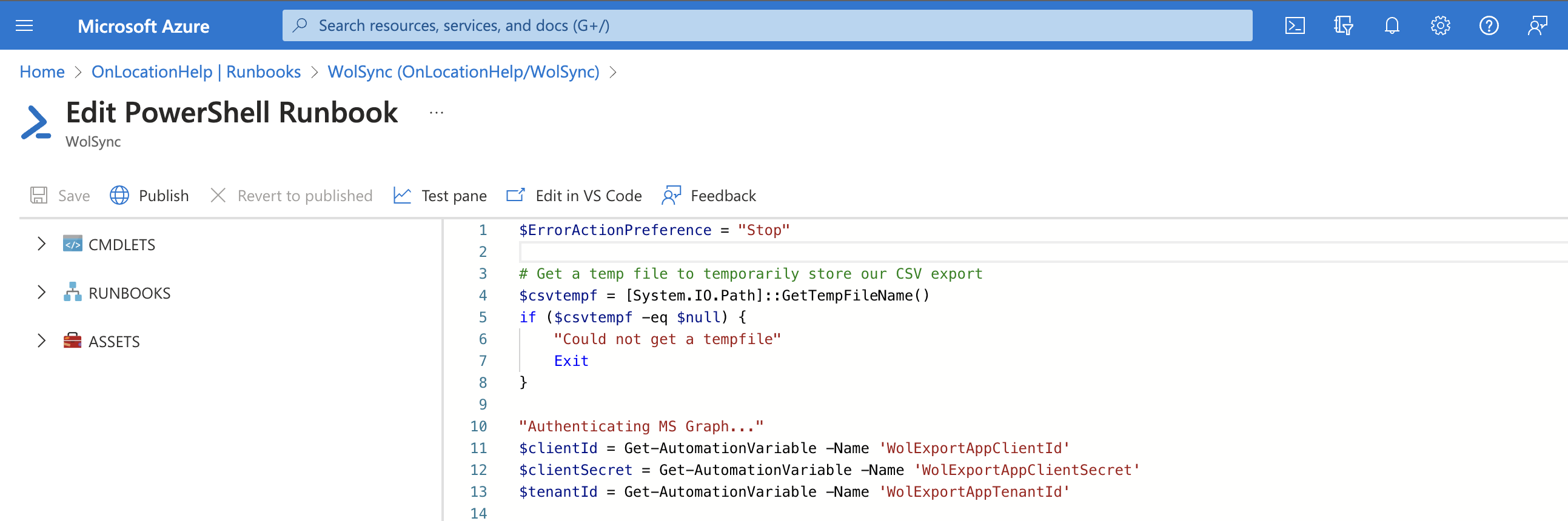Open OnLocationHelp | Runbooks breadcrumb

pos(196,71)
